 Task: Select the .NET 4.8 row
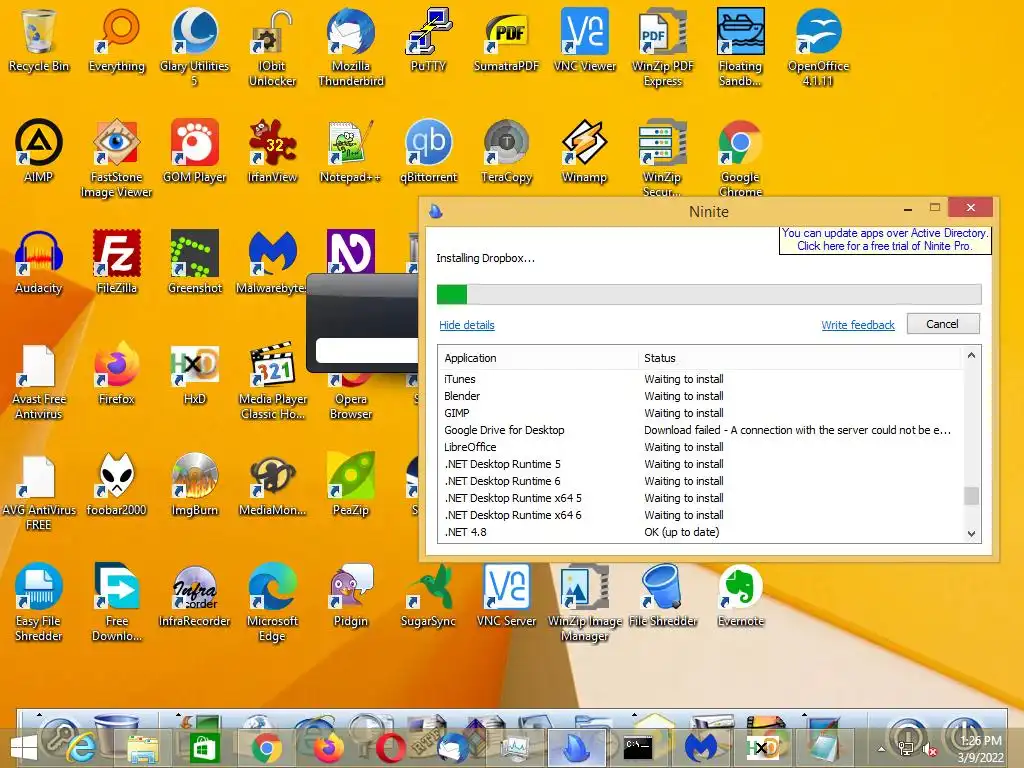tap(700, 532)
